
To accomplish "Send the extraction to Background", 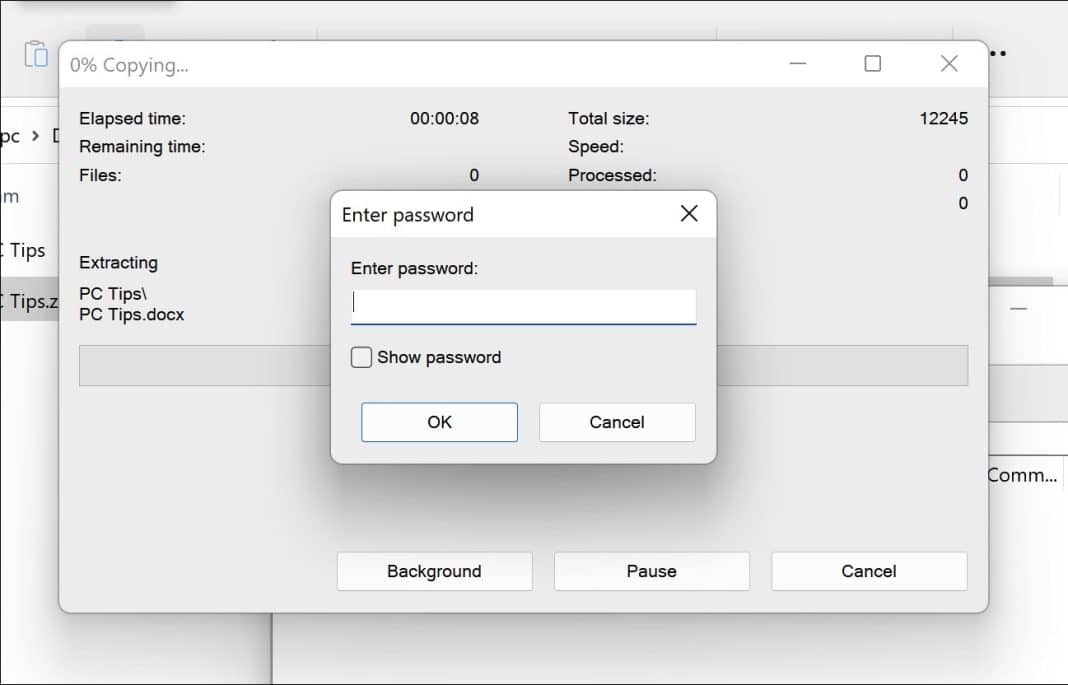I will [434, 570].
